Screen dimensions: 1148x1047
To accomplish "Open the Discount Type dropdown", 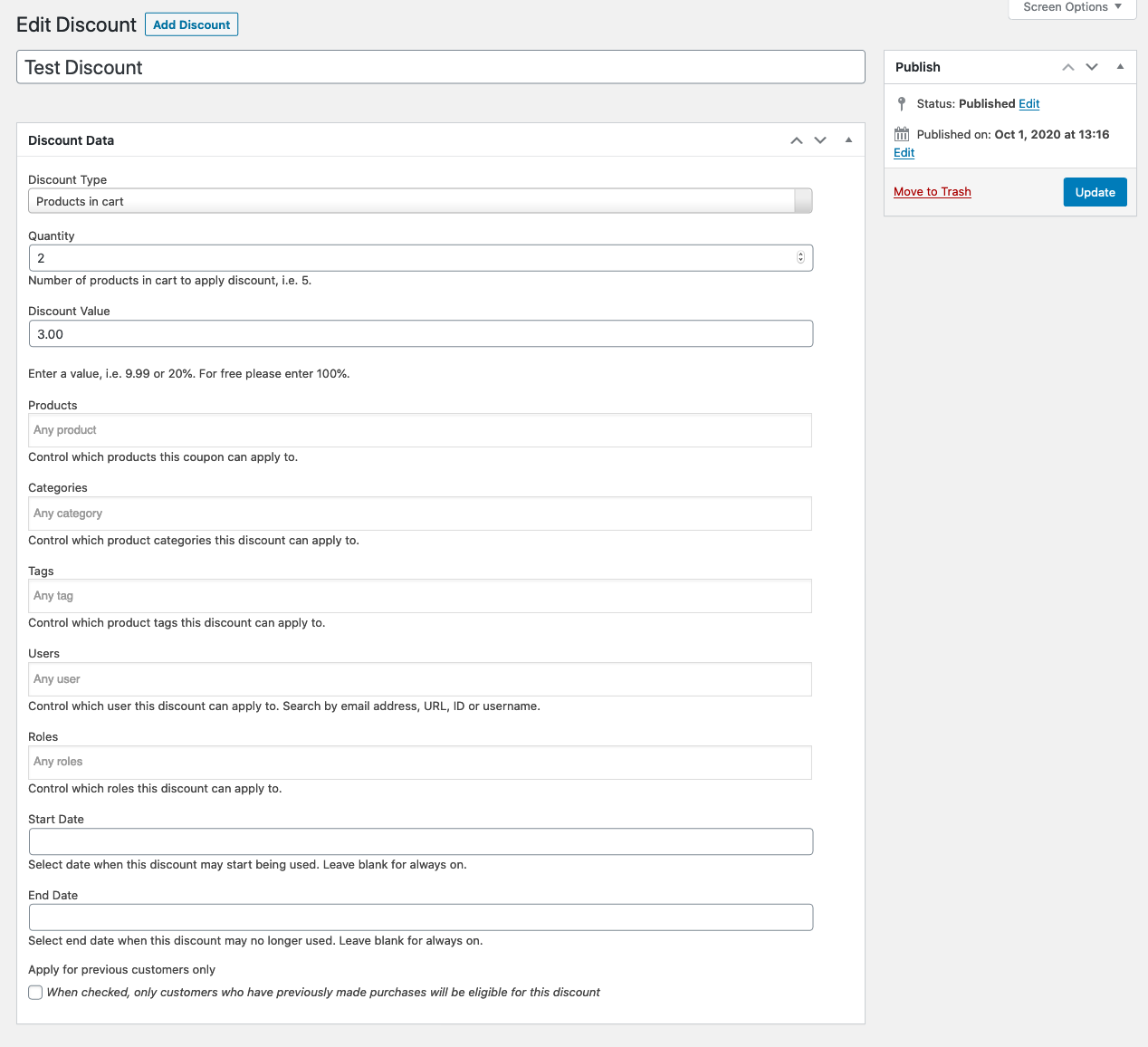I will [x=420, y=201].
